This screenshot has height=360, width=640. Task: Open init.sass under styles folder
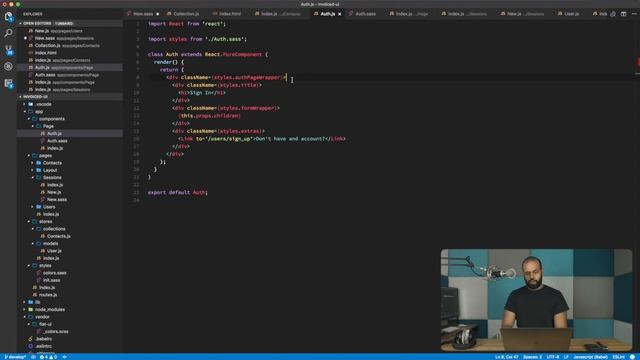[x=70, y=280]
